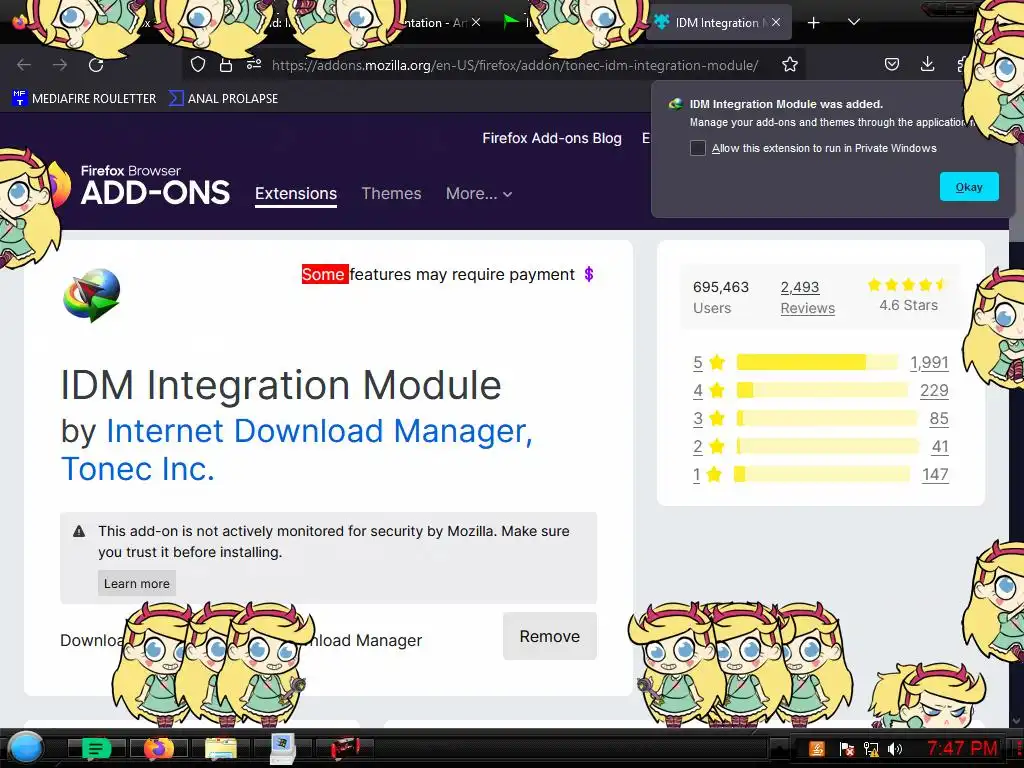Go forward using the browser forward arrow
Image resolution: width=1024 pixels, height=768 pixels.
[x=60, y=65]
